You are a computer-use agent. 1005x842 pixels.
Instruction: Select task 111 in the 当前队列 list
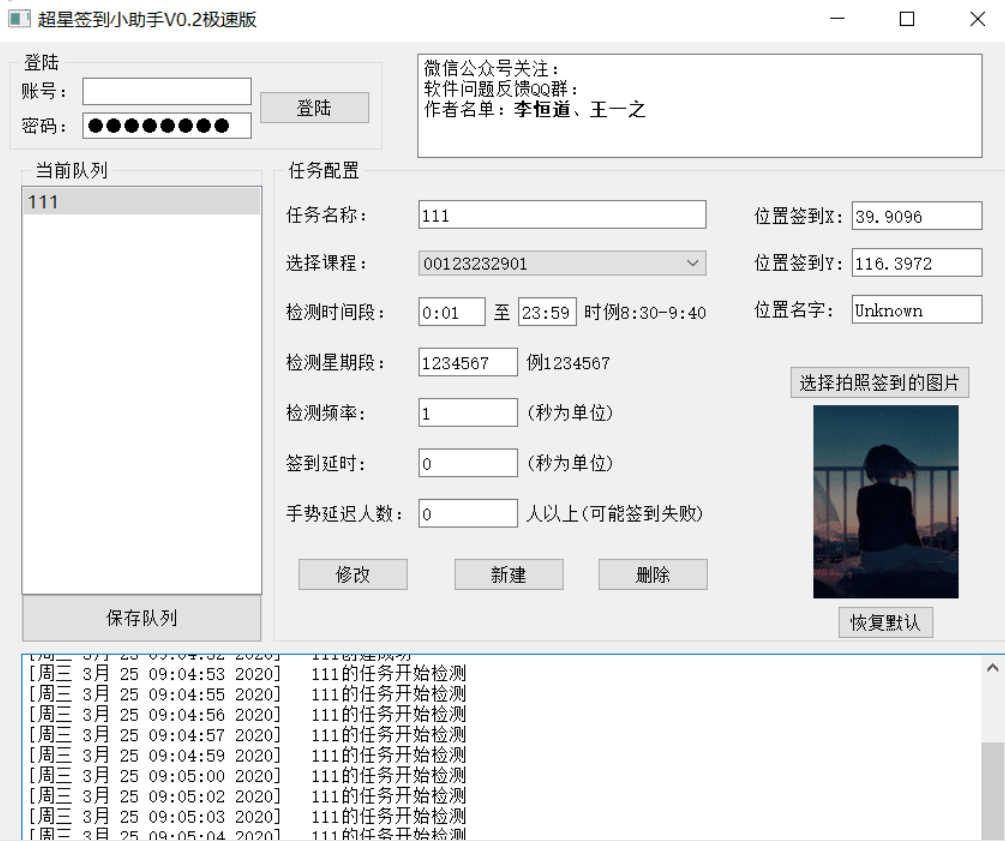(x=142, y=202)
